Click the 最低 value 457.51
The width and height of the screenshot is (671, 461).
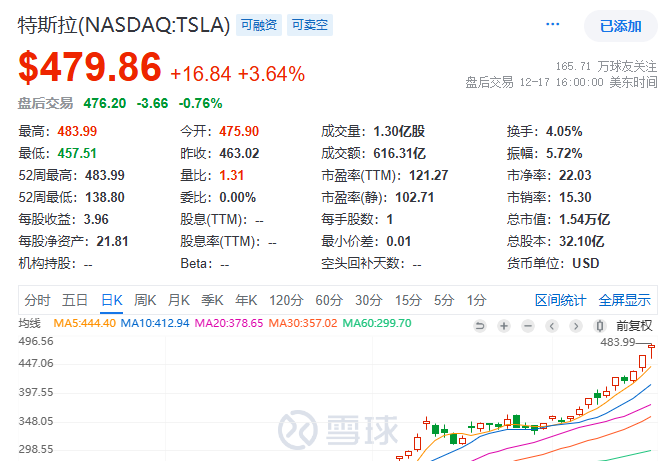pyautogui.click(x=77, y=153)
